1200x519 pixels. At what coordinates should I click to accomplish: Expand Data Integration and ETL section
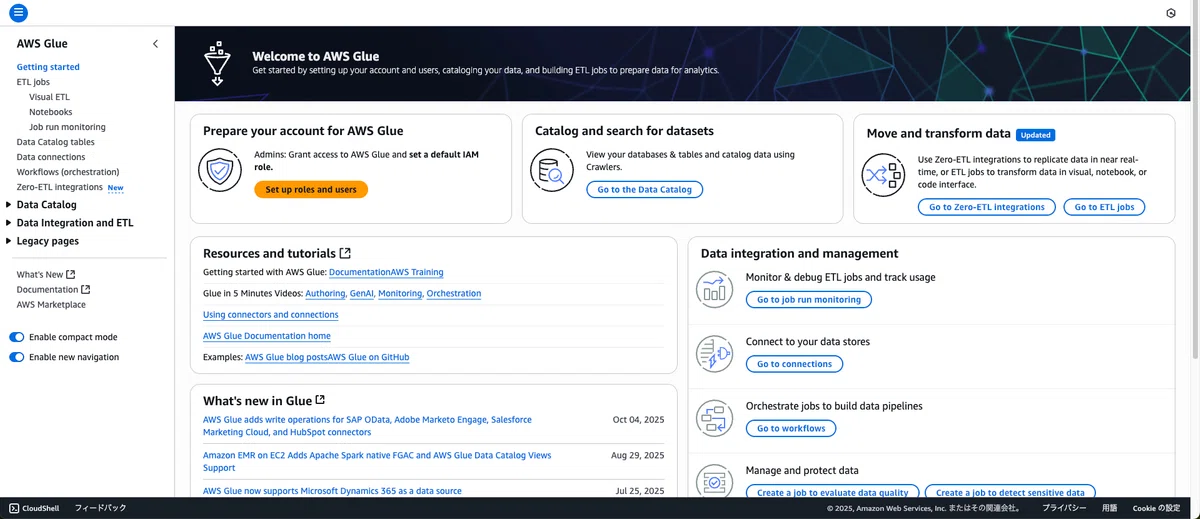[x=9, y=223]
